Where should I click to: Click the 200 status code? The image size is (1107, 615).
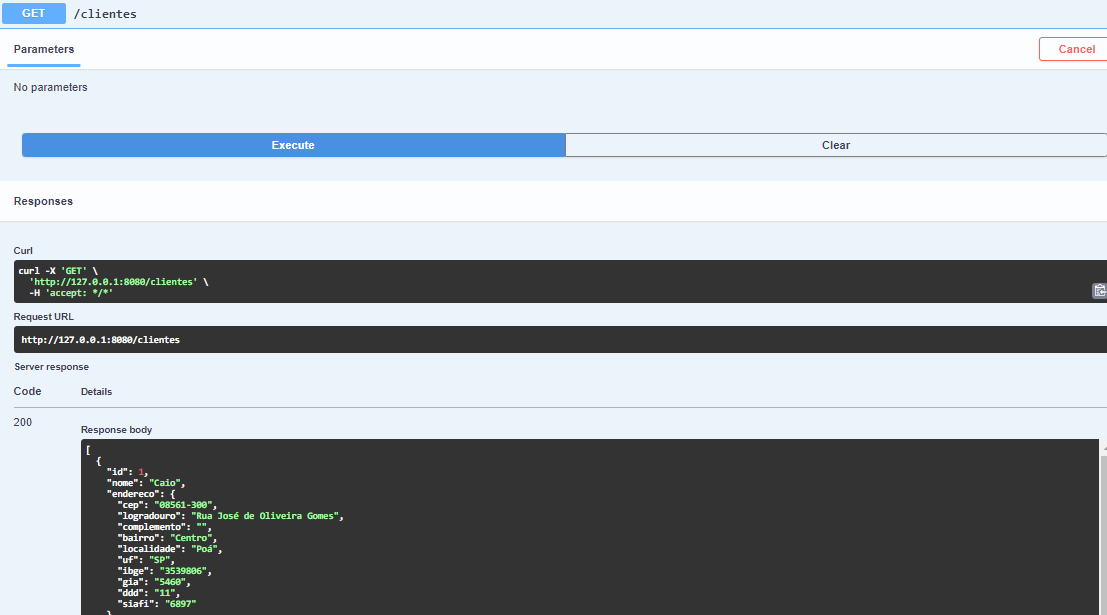pyautogui.click(x=22, y=421)
